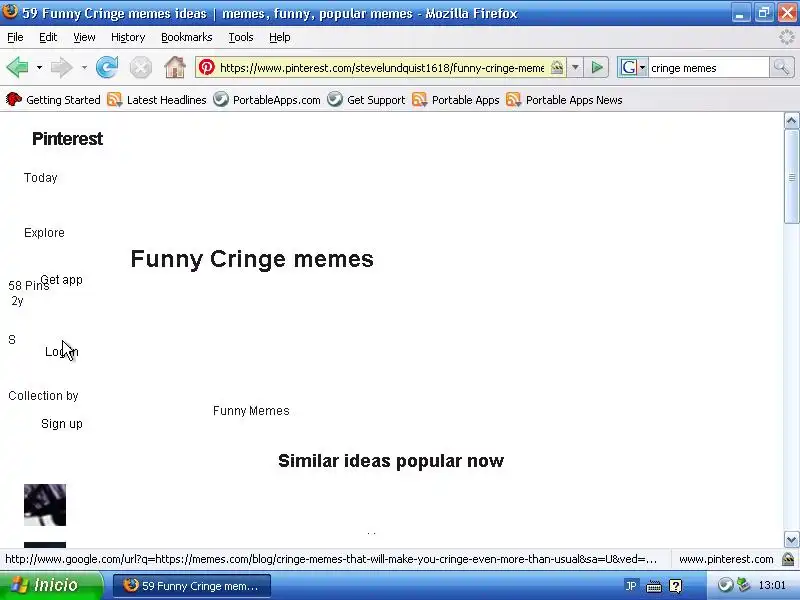This screenshot has width=800, height=600.
Task: Click the keyboard icon in the language bar
Action: click(x=654, y=586)
